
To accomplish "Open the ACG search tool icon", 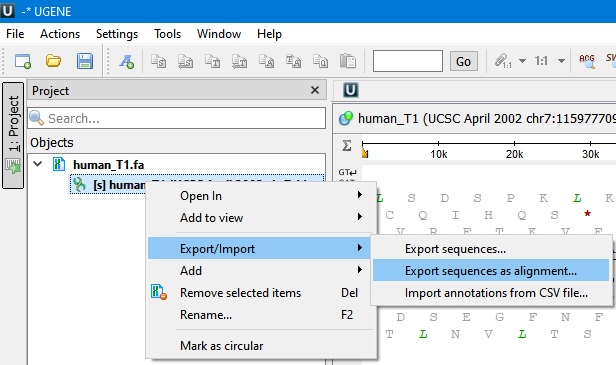I will point(587,61).
